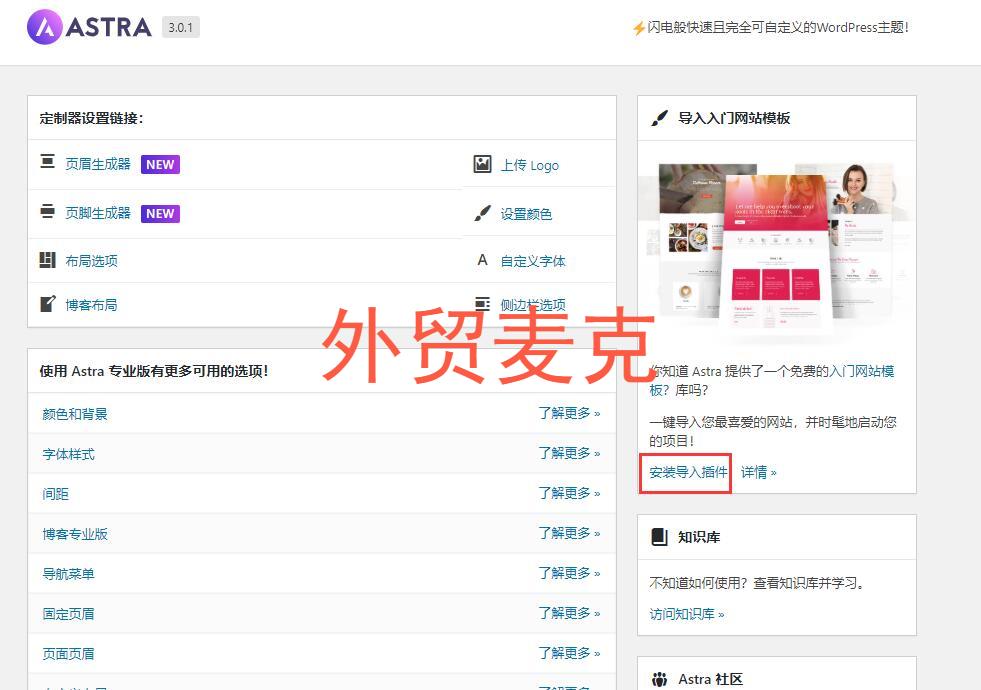
Task: Click the layout options grid icon
Action: tap(48, 260)
